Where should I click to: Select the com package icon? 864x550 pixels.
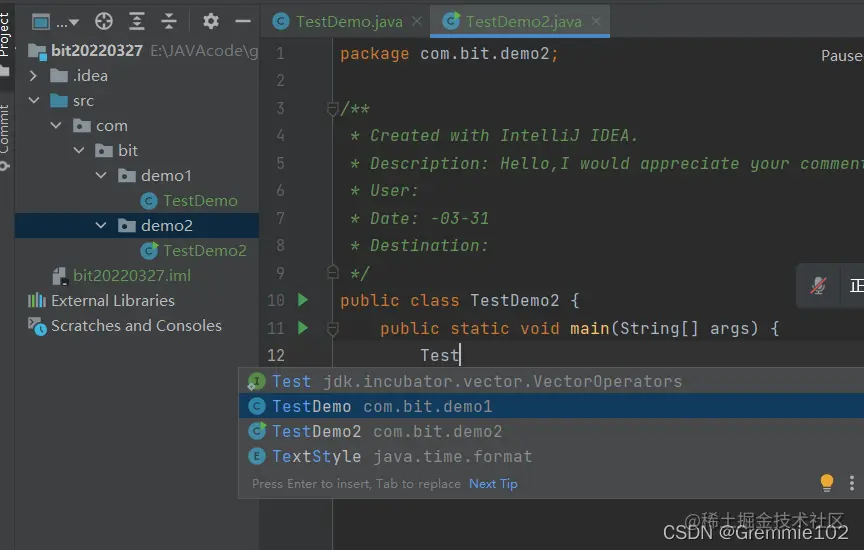[x=82, y=126]
